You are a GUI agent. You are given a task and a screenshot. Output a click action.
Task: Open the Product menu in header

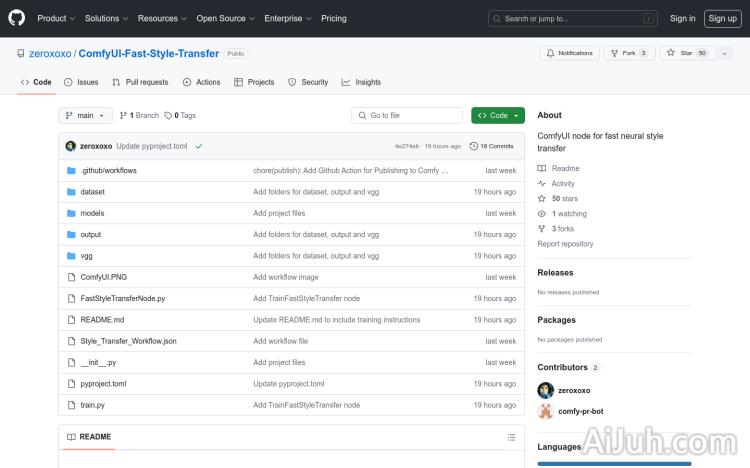[x=55, y=18]
